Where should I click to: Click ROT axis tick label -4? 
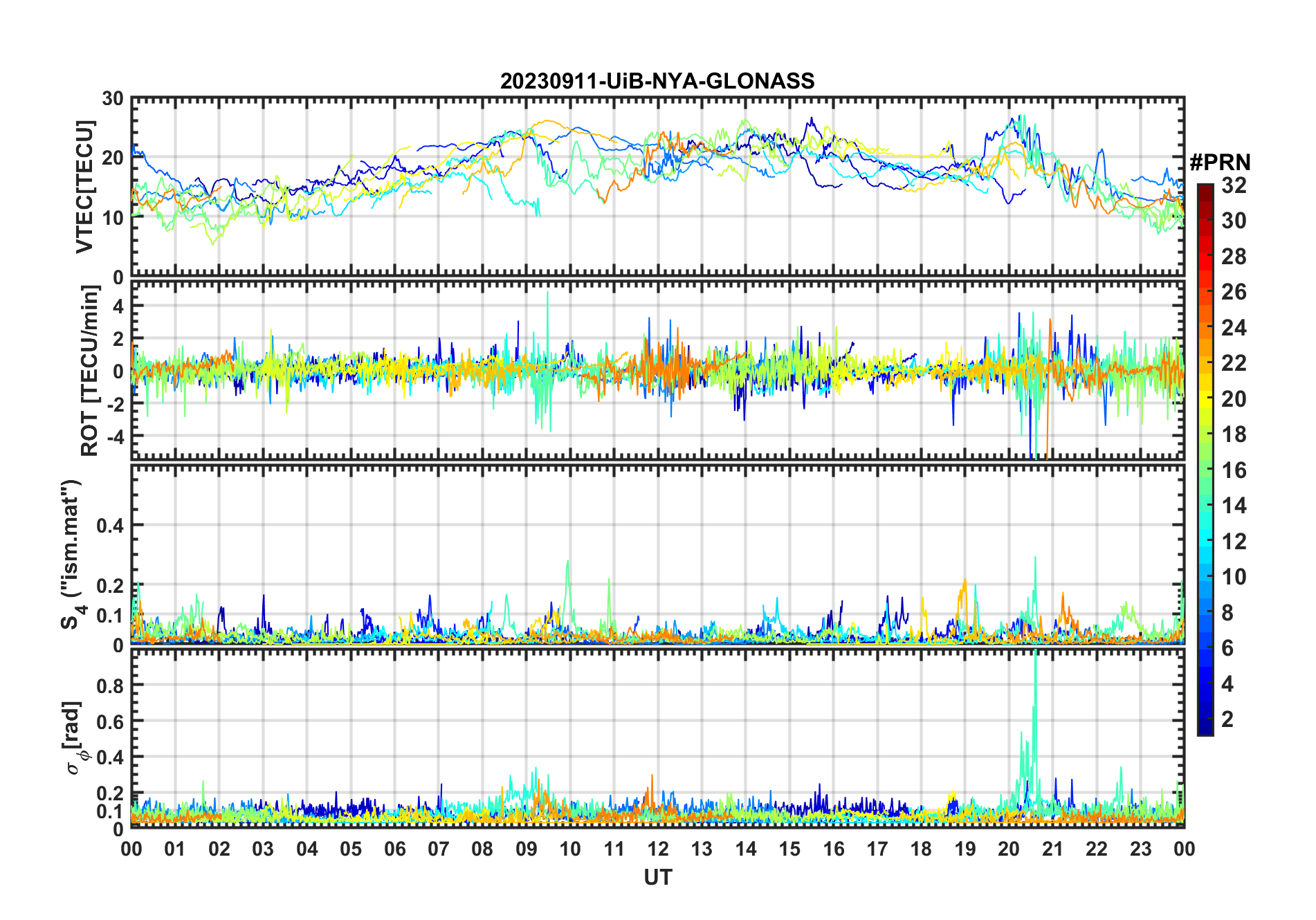pos(115,436)
